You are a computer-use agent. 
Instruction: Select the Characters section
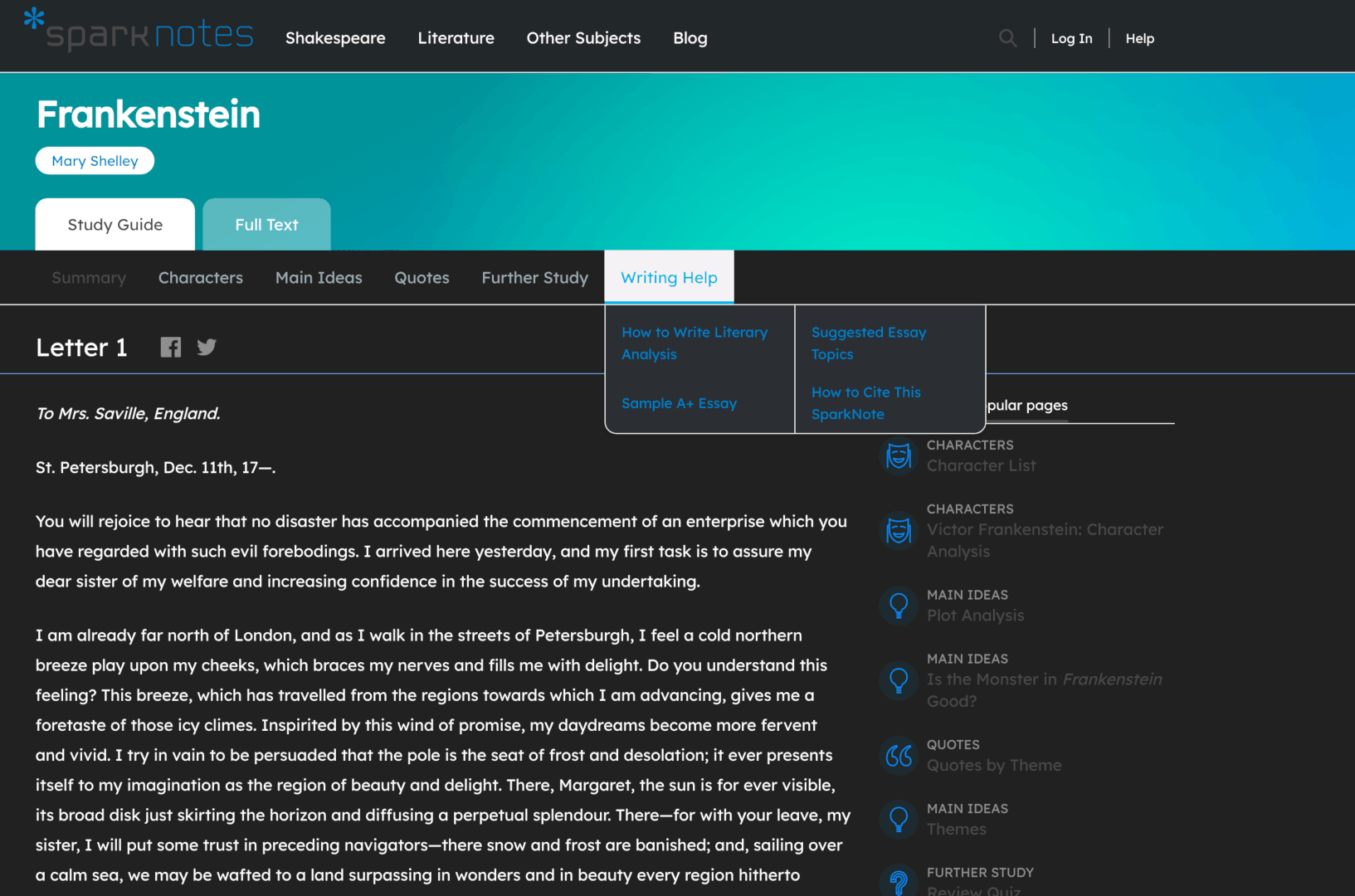click(x=200, y=277)
